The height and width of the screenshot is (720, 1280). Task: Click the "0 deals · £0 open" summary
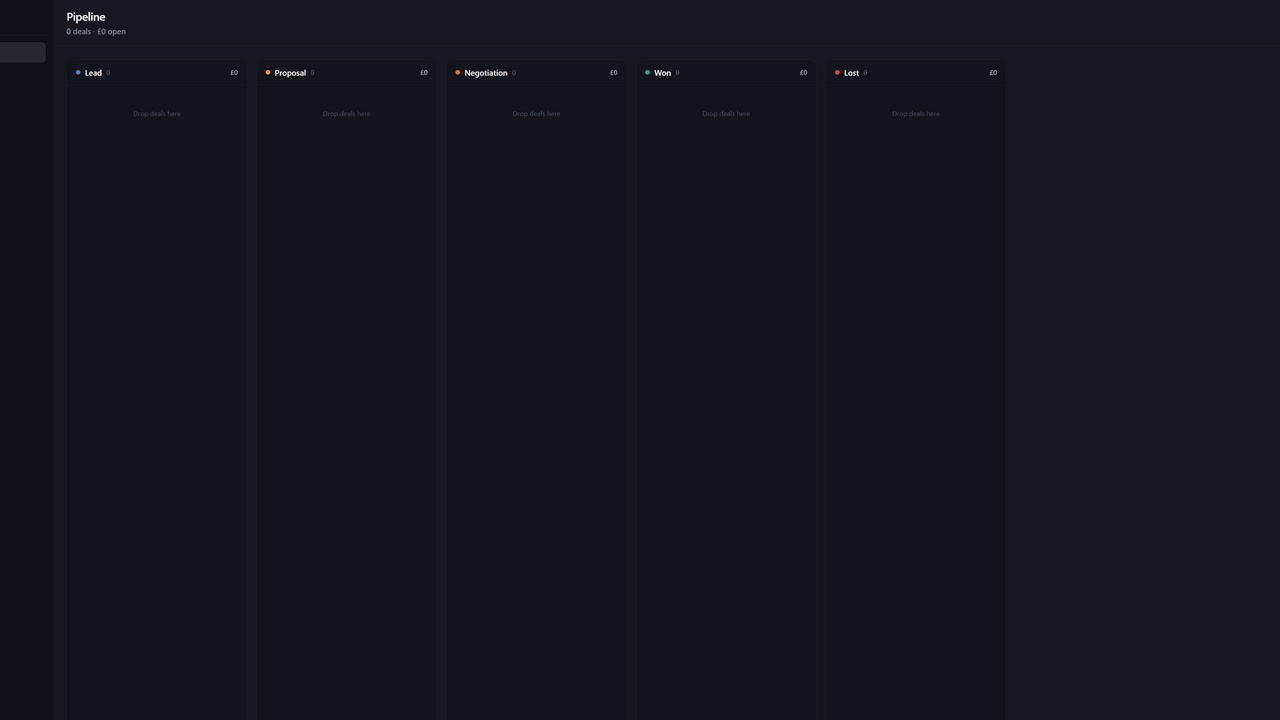click(x=96, y=32)
